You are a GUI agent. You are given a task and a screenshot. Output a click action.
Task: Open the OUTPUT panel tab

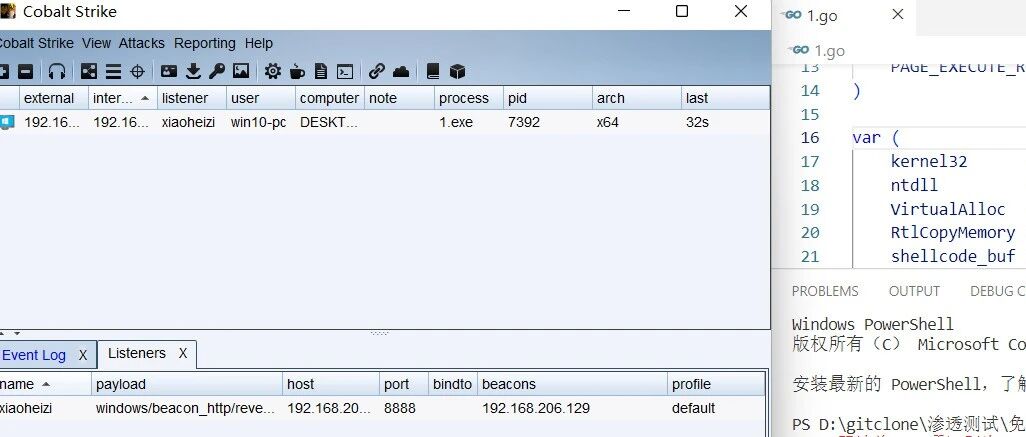pos(914,291)
